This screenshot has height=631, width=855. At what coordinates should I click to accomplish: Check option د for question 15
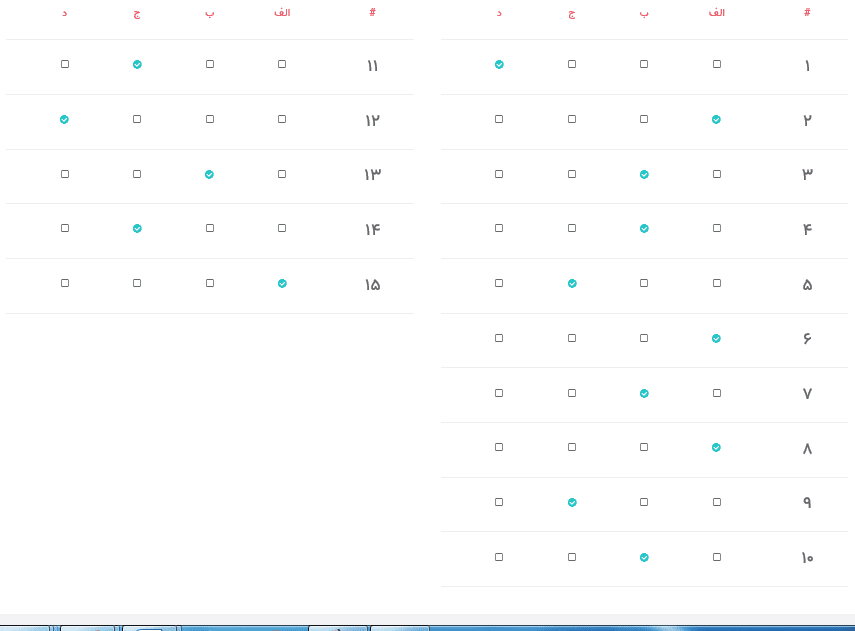click(65, 283)
